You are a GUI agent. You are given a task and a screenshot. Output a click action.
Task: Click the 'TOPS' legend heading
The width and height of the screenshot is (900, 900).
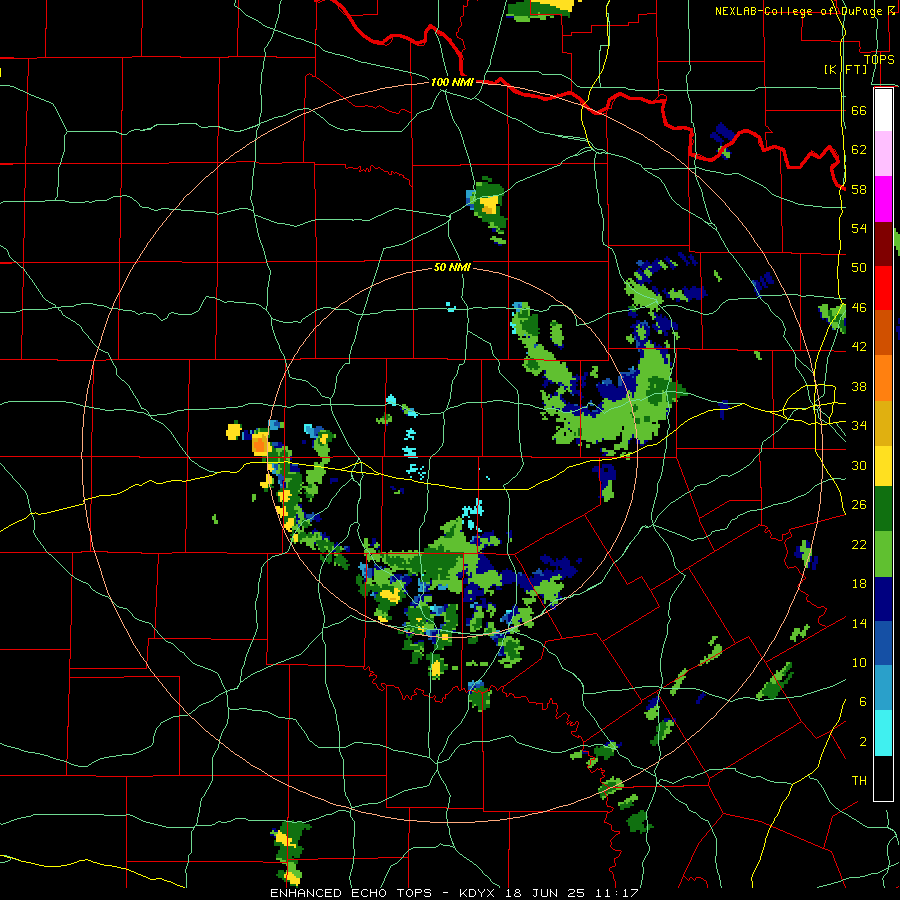879,60
